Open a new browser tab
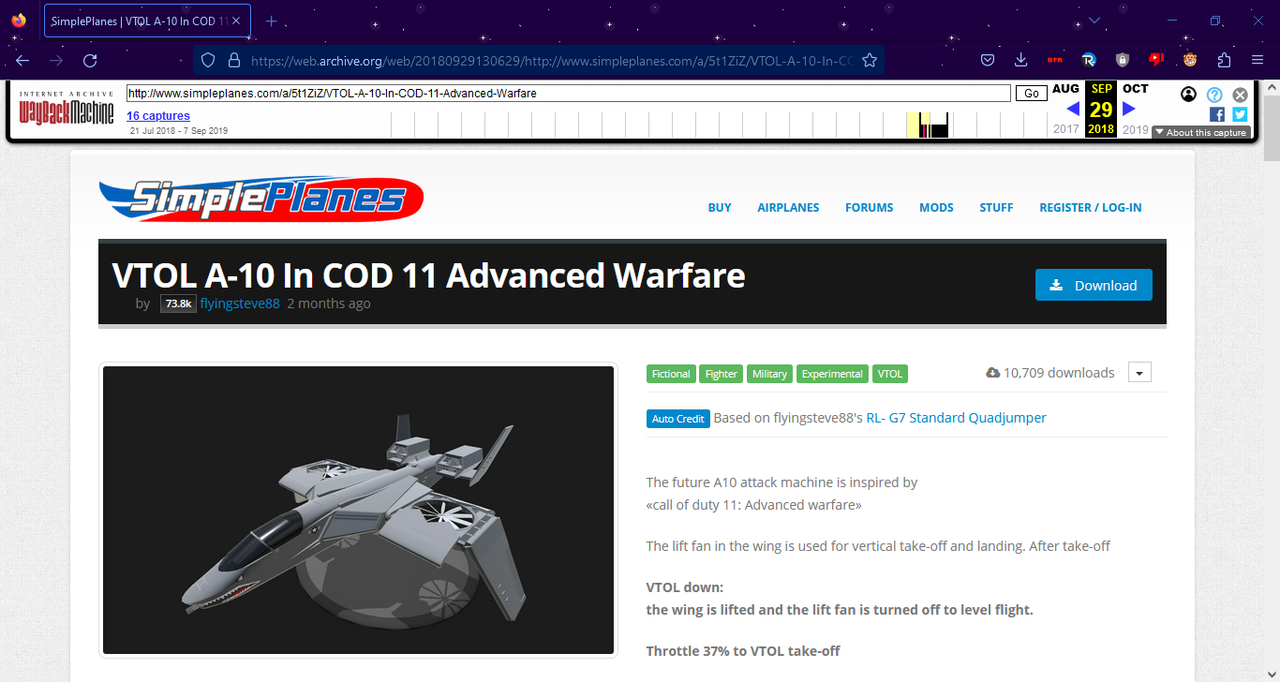1280x682 pixels. coord(271,21)
